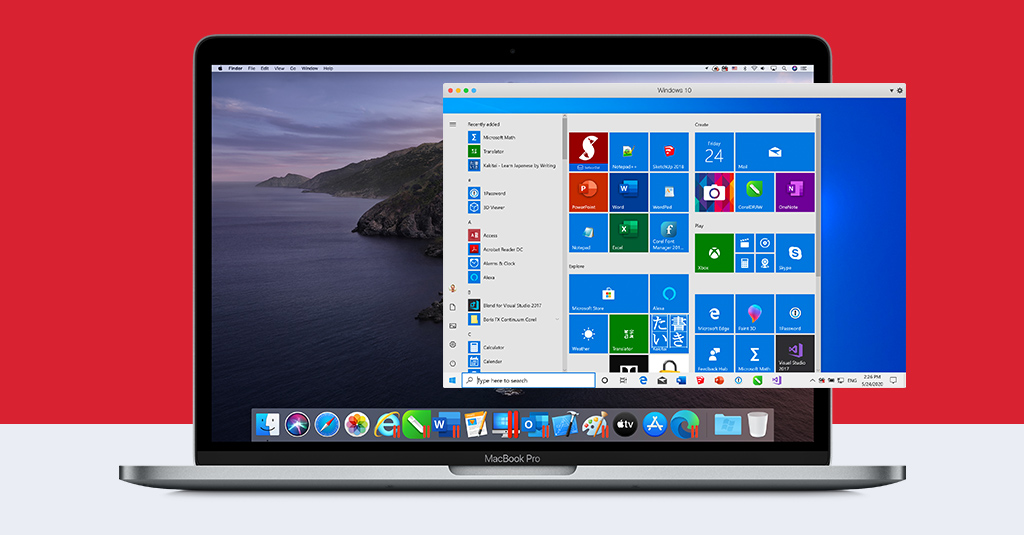Click Cortana circle on the taskbar
Viewport: 1024px width, 535px height.
pos(605,380)
